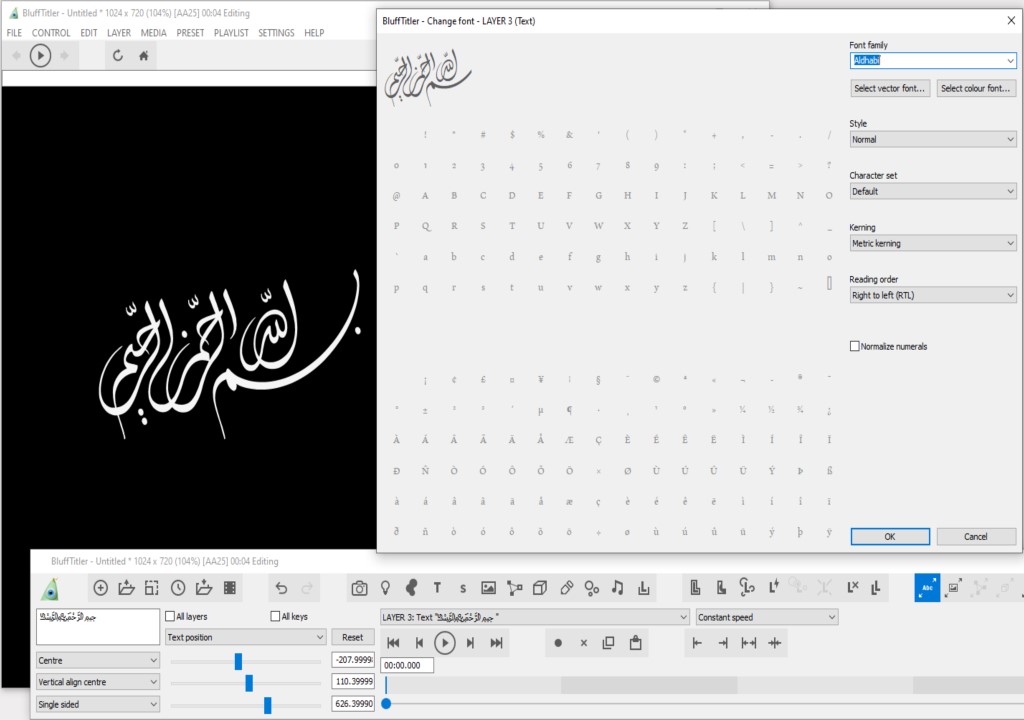Open the Constant speed dropdown
Screen dimensions: 1024x720
tap(767, 617)
